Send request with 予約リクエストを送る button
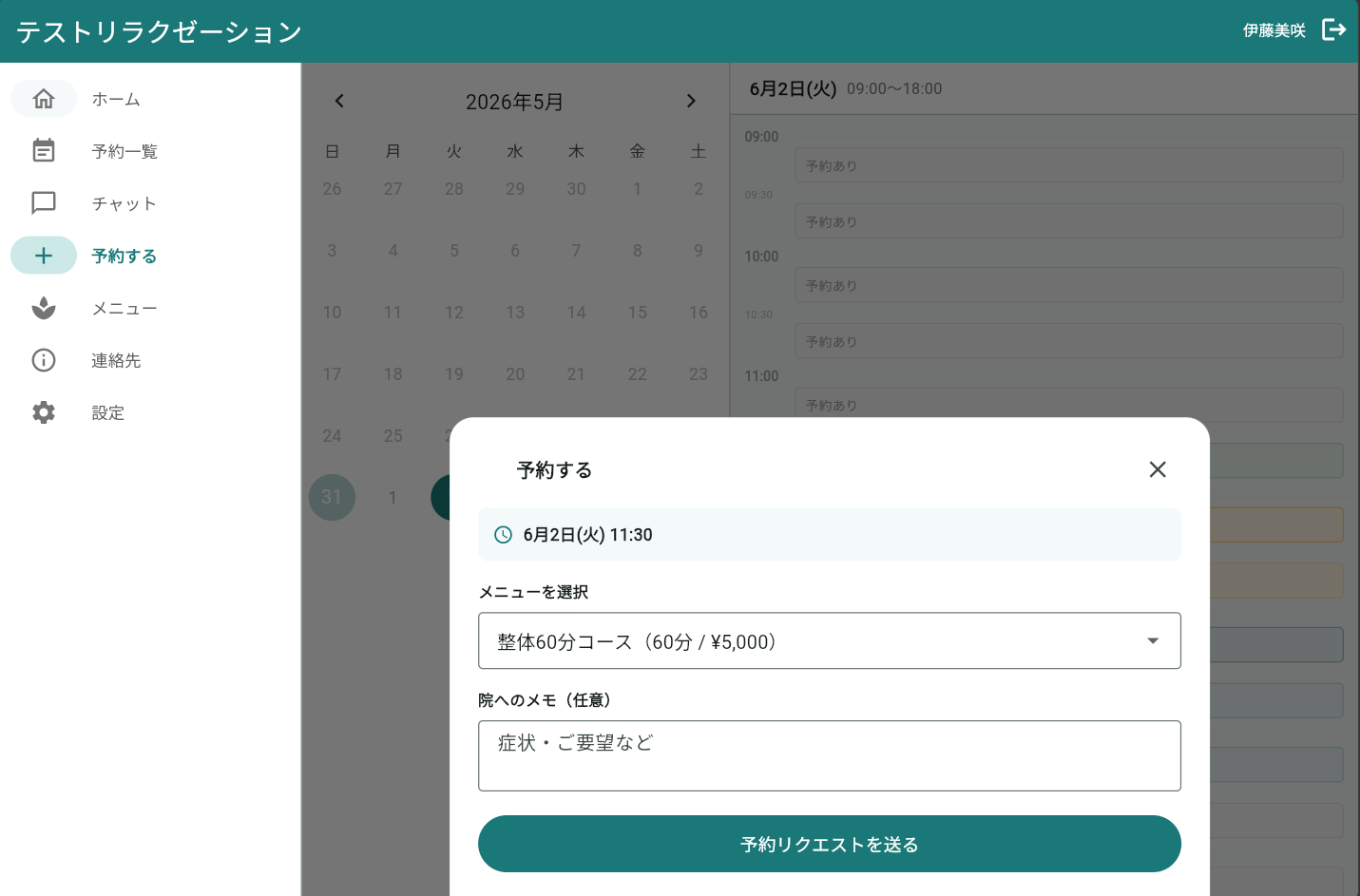The width and height of the screenshot is (1360, 896). click(x=830, y=844)
